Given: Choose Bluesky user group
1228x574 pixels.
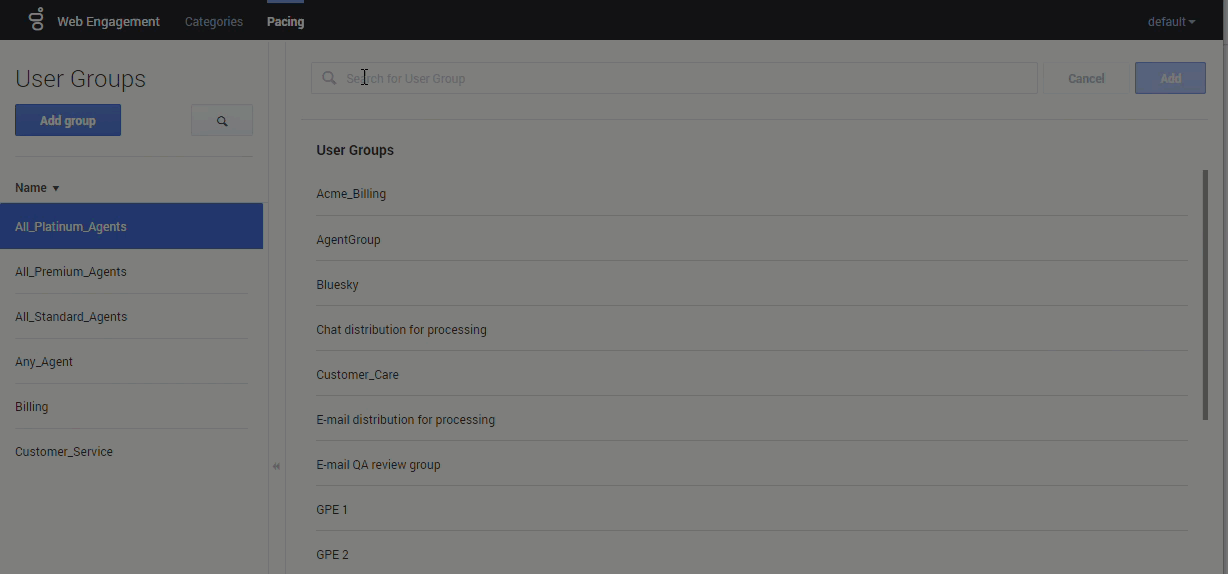Looking at the screenshot, I should (x=752, y=284).
